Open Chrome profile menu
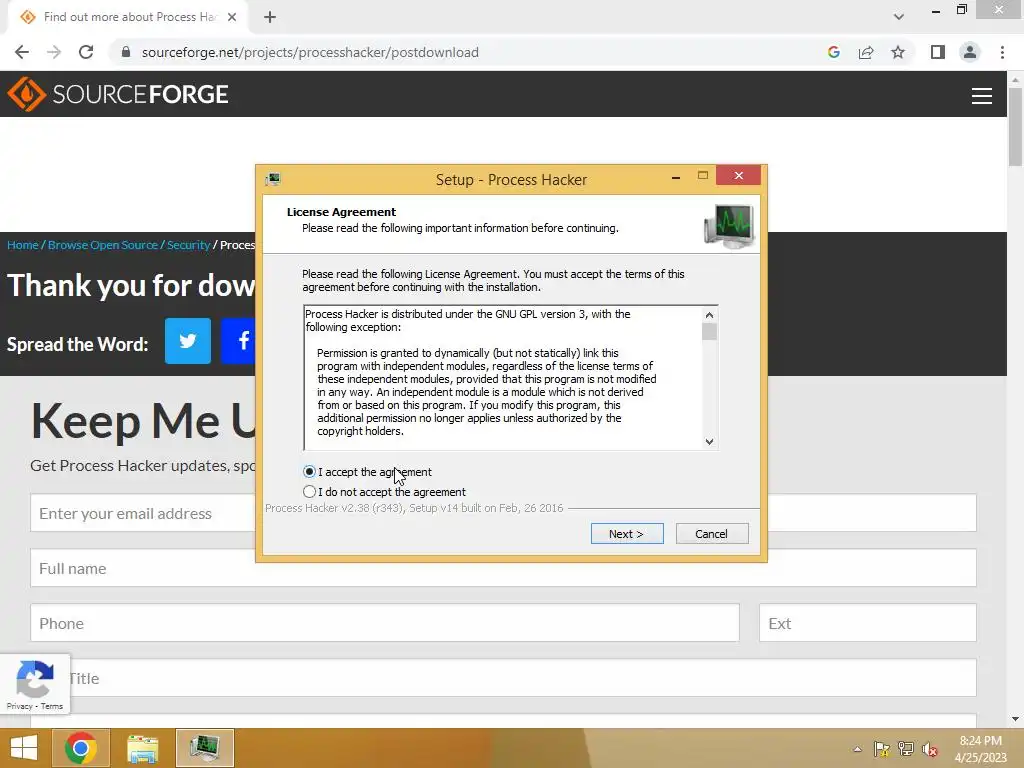Viewport: 1024px width, 768px height. point(970,52)
